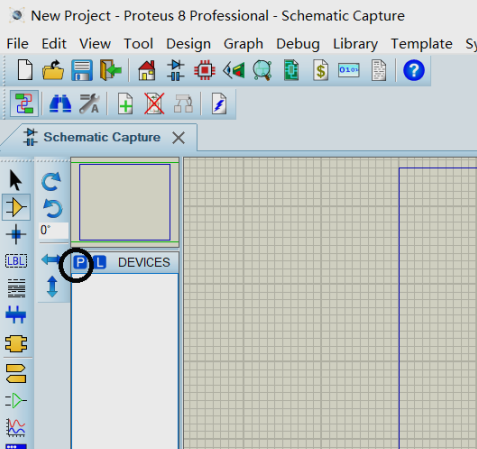Mirror horizontally with X-mirror arrow
This screenshot has height=449, width=477.
[x=51, y=259]
